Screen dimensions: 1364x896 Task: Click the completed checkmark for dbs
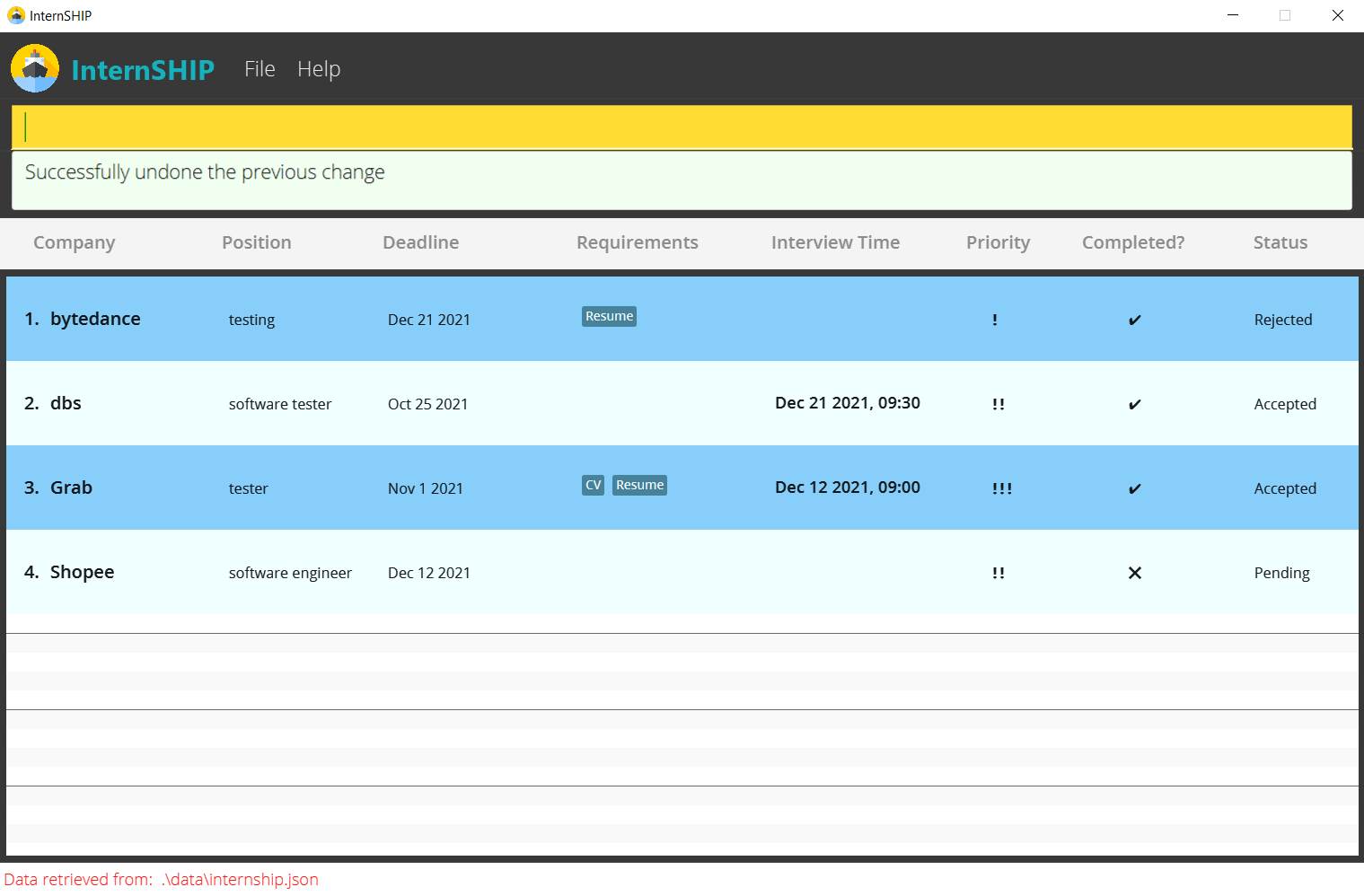(1135, 404)
